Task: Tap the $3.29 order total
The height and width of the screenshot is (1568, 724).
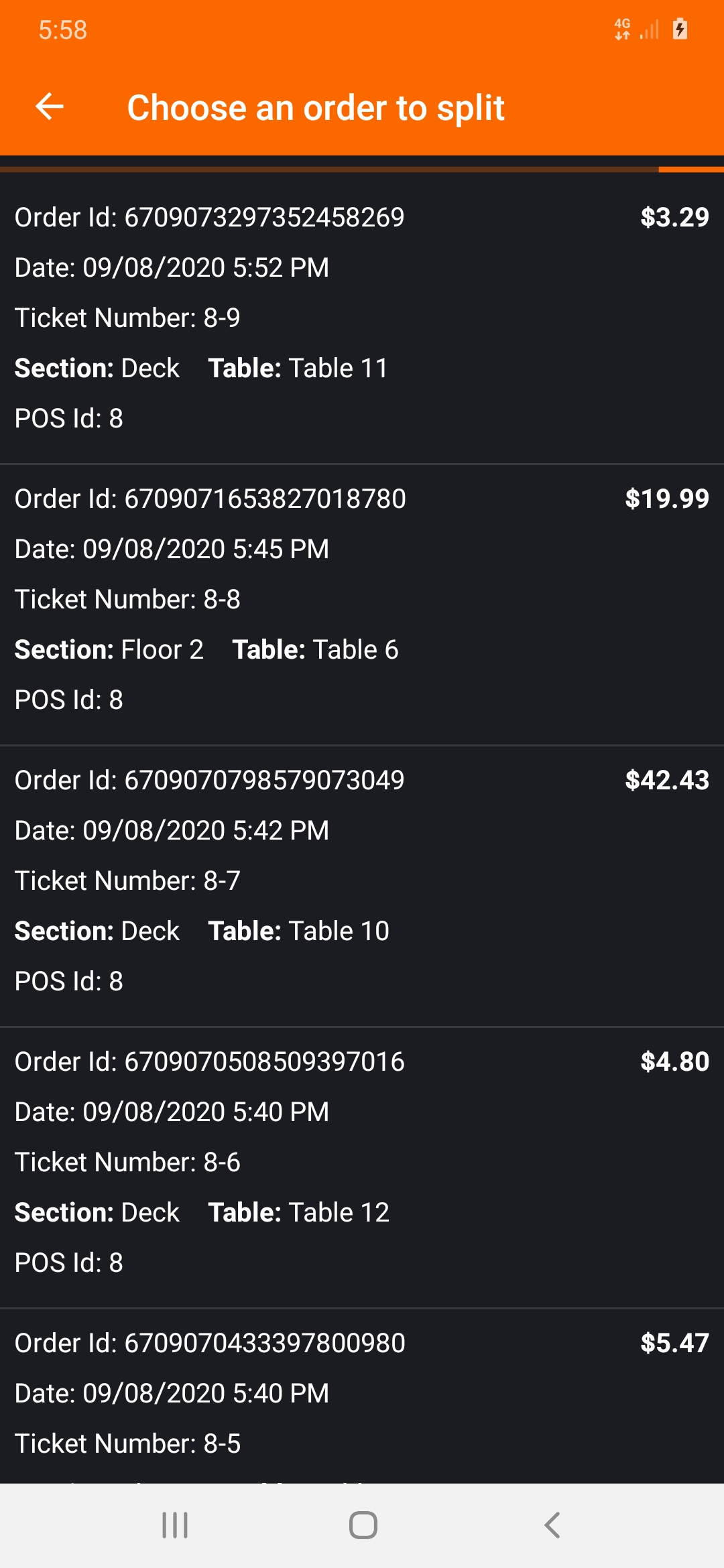Action: [x=674, y=217]
